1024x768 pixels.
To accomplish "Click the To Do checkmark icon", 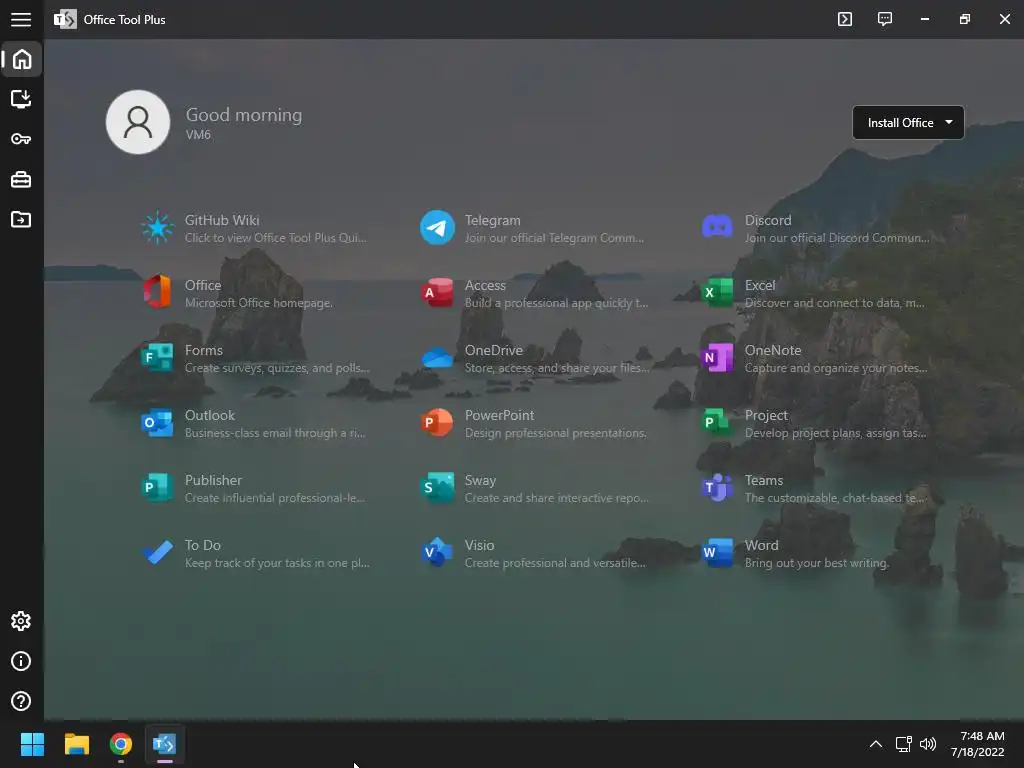I will click(x=157, y=552).
